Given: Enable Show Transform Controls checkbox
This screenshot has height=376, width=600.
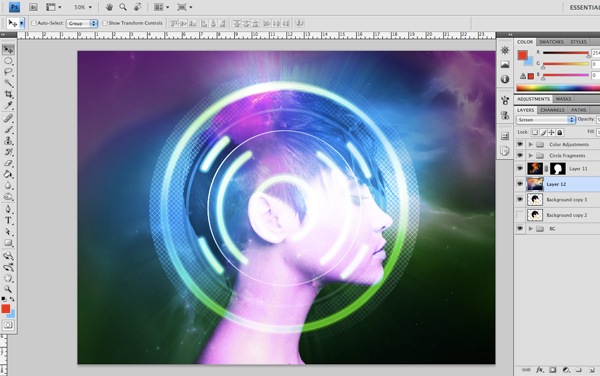Looking at the screenshot, I should (105, 23).
